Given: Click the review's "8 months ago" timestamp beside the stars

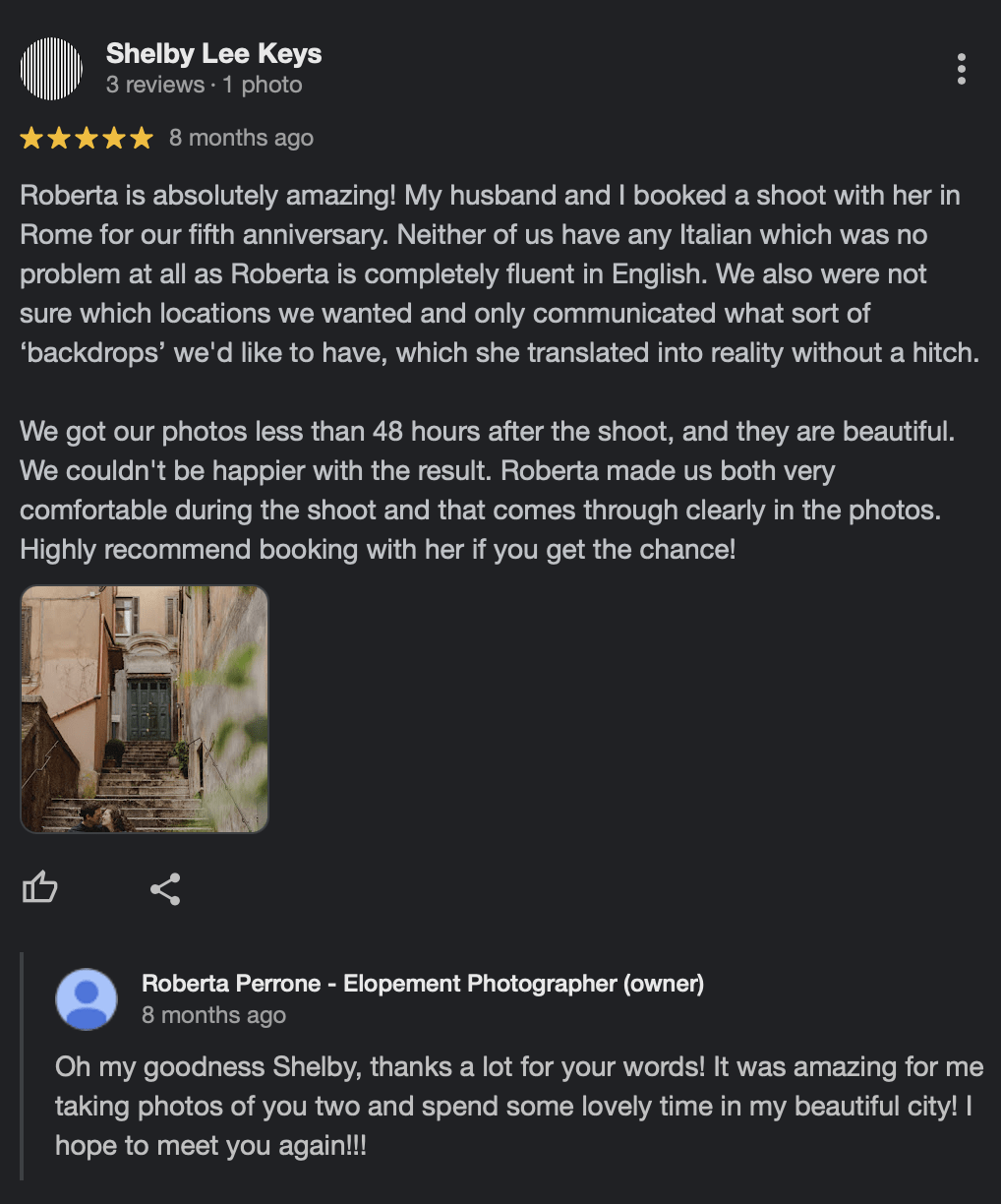Looking at the screenshot, I should coord(241,138).
